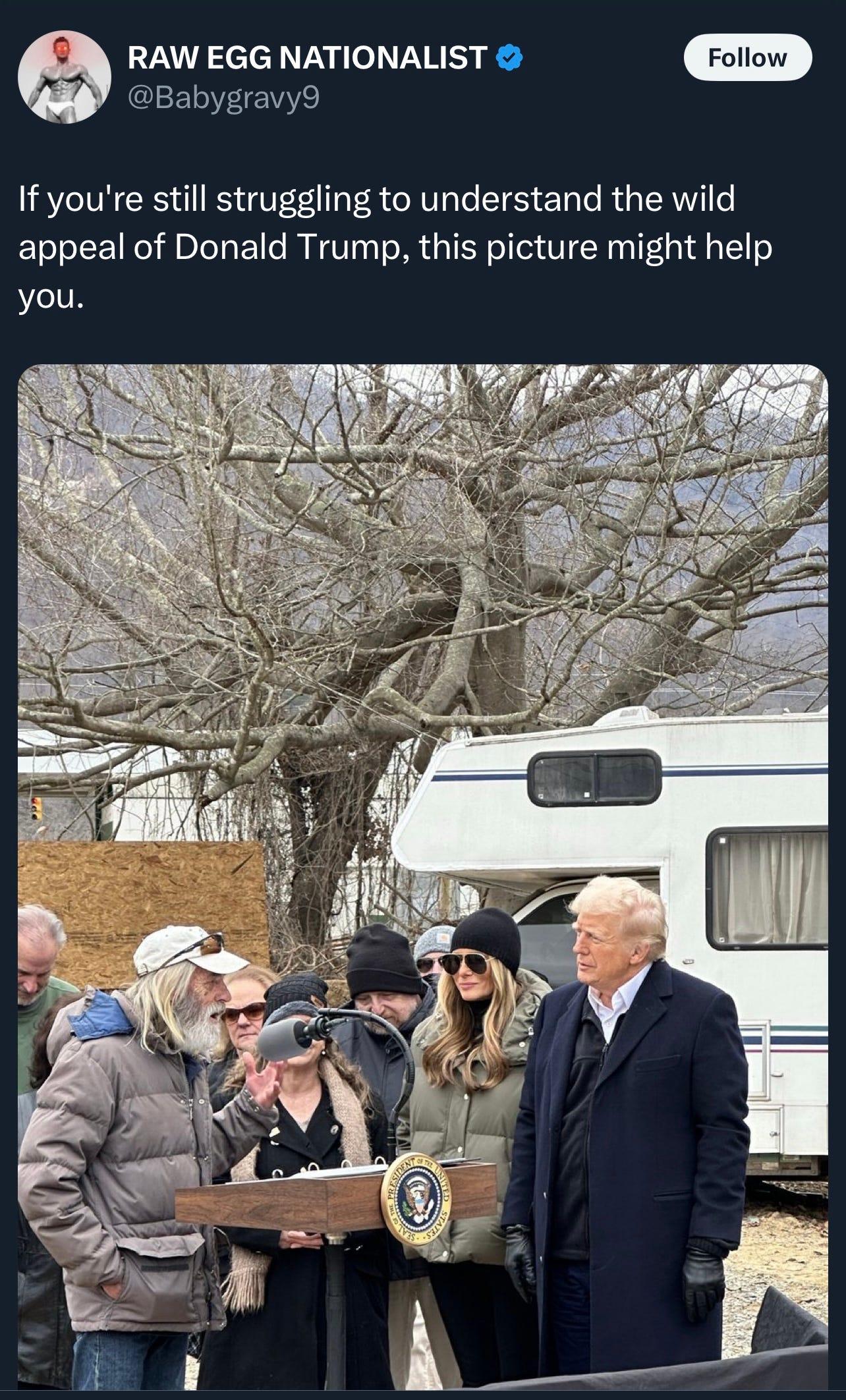Click the traffic light in photo background
846x1400 pixels.
pos(37,808)
